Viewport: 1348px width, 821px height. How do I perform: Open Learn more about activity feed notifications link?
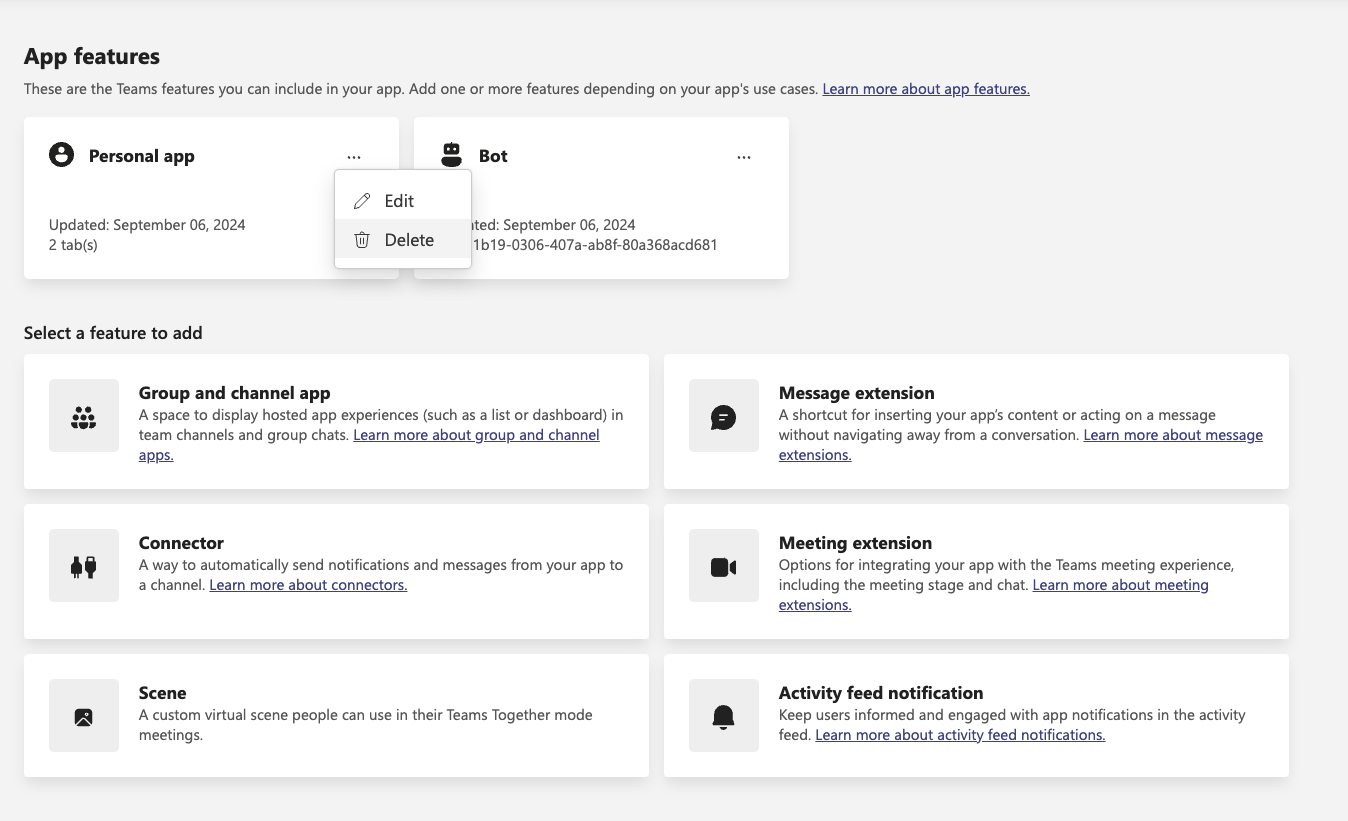click(960, 735)
